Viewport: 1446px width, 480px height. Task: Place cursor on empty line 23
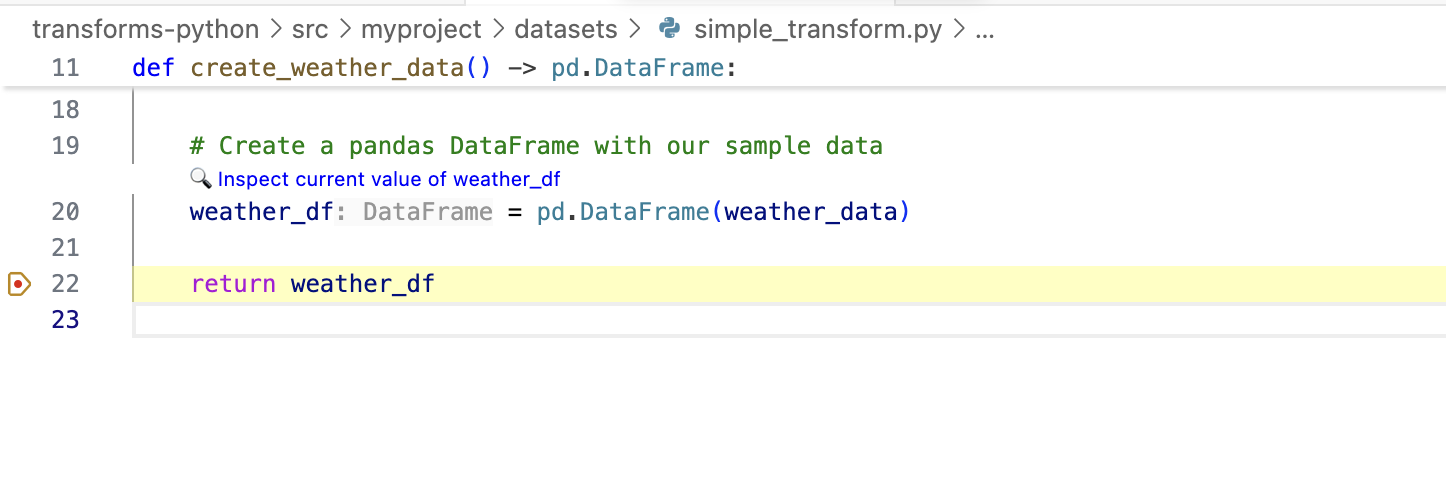[x=788, y=320]
